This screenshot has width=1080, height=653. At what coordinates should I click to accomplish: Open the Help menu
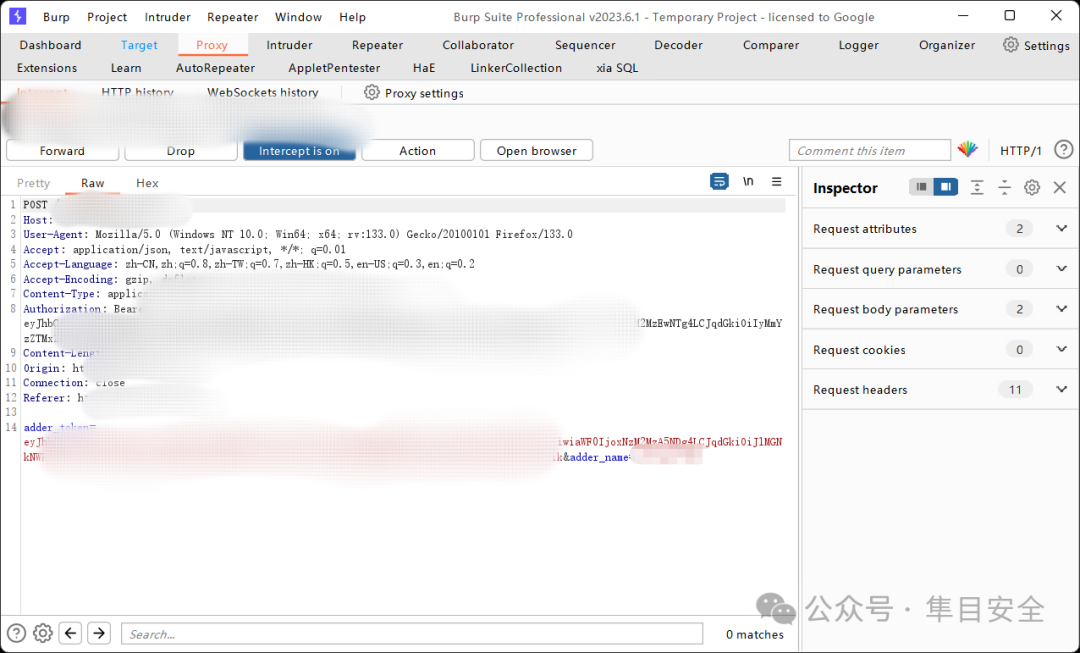pyautogui.click(x=352, y=17)
